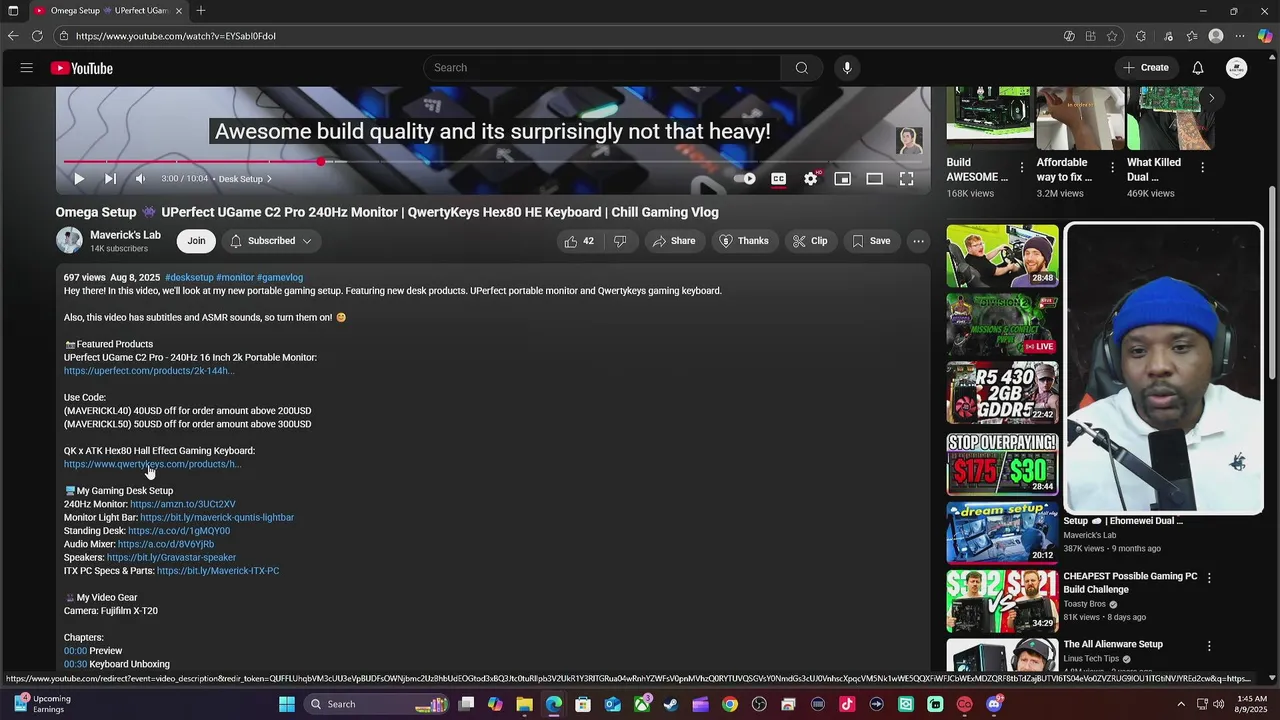Viewport: 1280px width, 720px height.
Task: Open options for 'What Killed Dual' video
Action: click(x=1202, y=168)
